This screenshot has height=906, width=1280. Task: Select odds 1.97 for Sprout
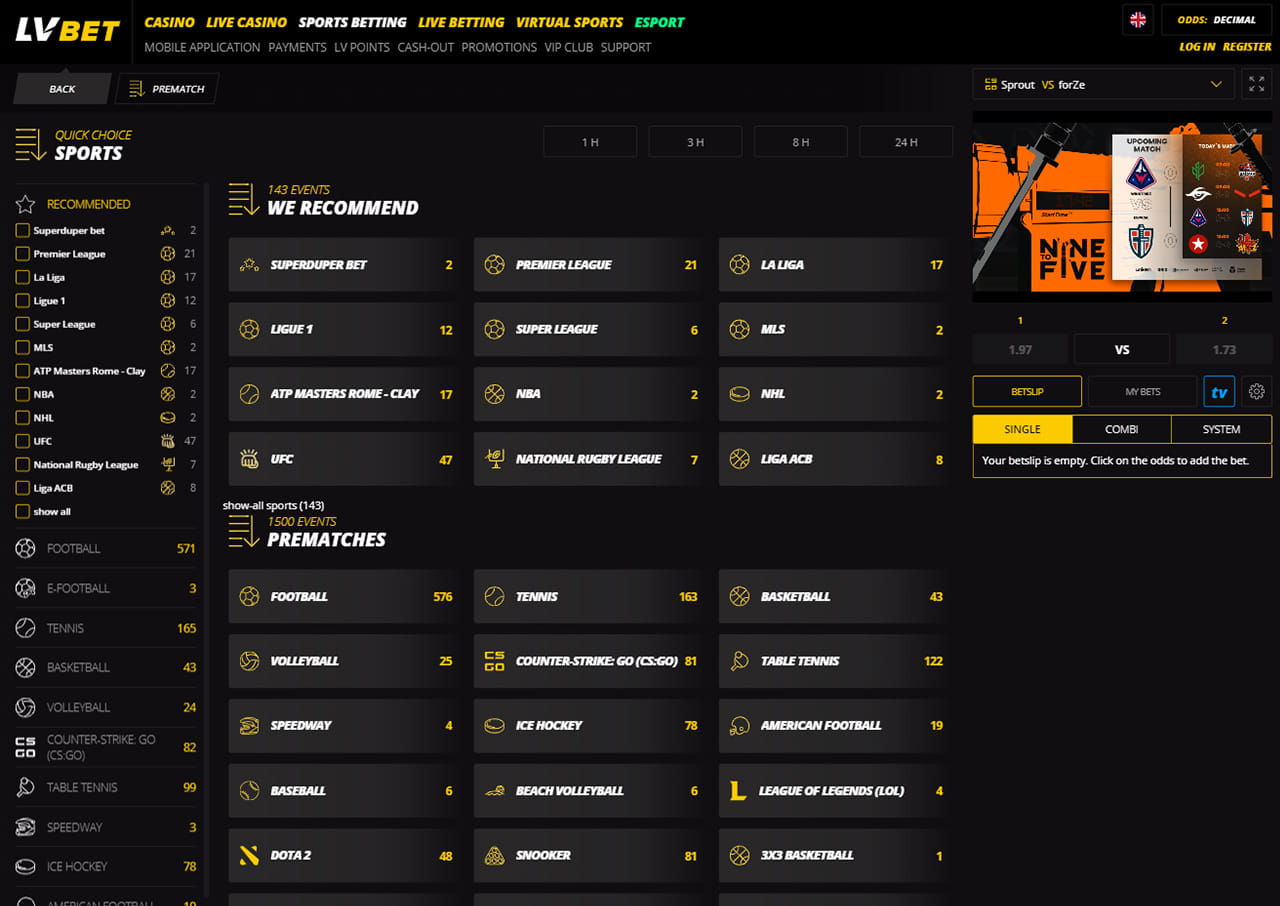click(1020, 350)
